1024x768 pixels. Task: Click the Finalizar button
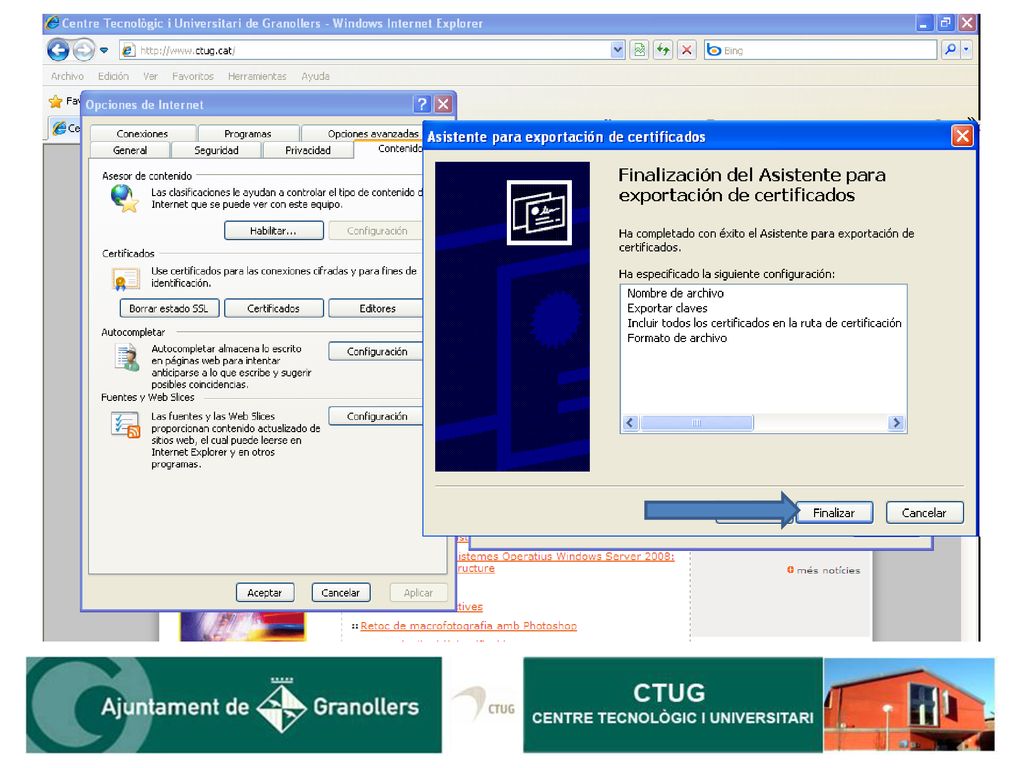pyautogui.click(x=834, y=513)
